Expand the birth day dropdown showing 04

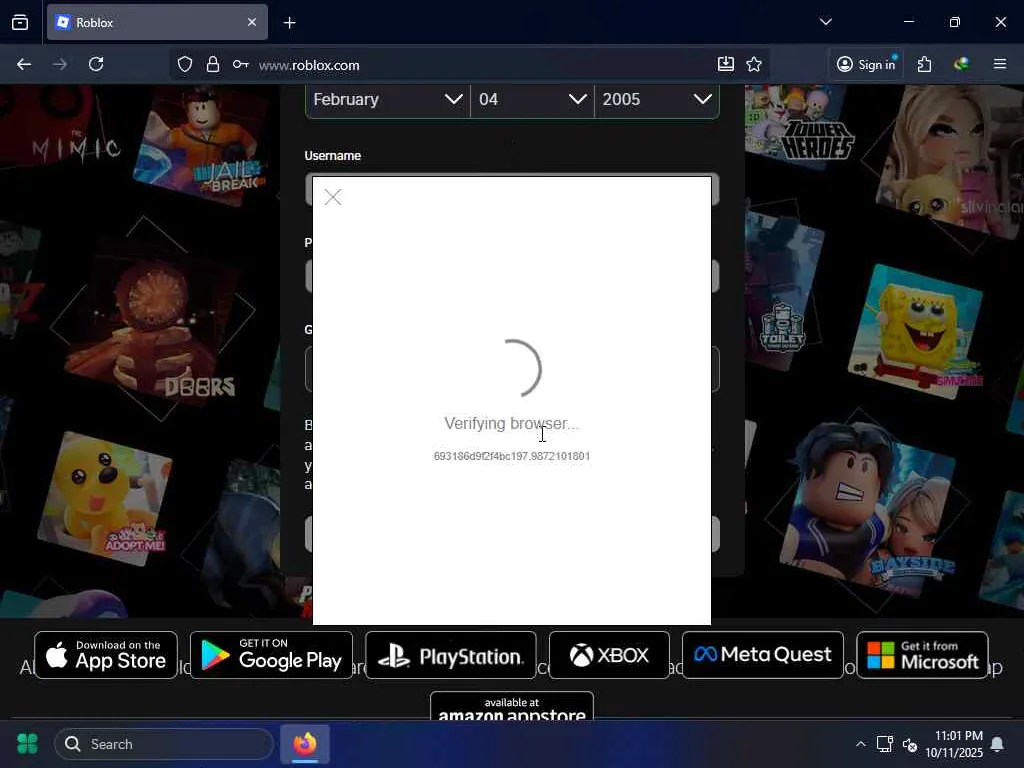coord(532,99)
